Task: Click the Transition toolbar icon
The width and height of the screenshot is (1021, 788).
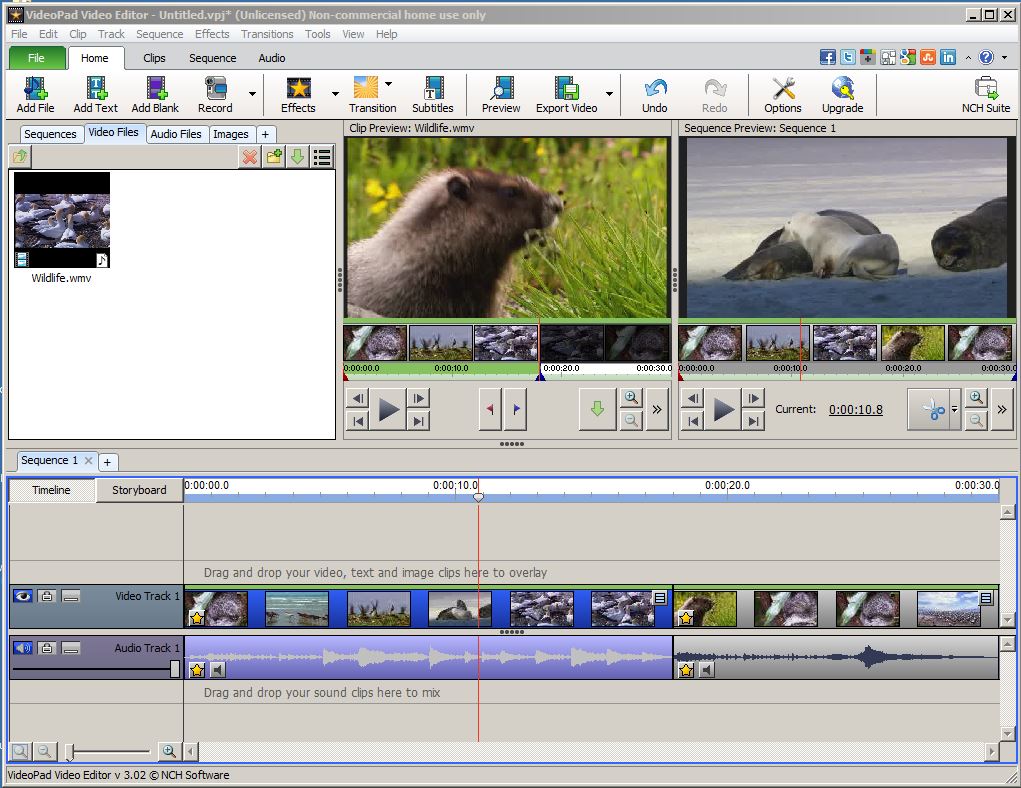Action: [372, 95]
